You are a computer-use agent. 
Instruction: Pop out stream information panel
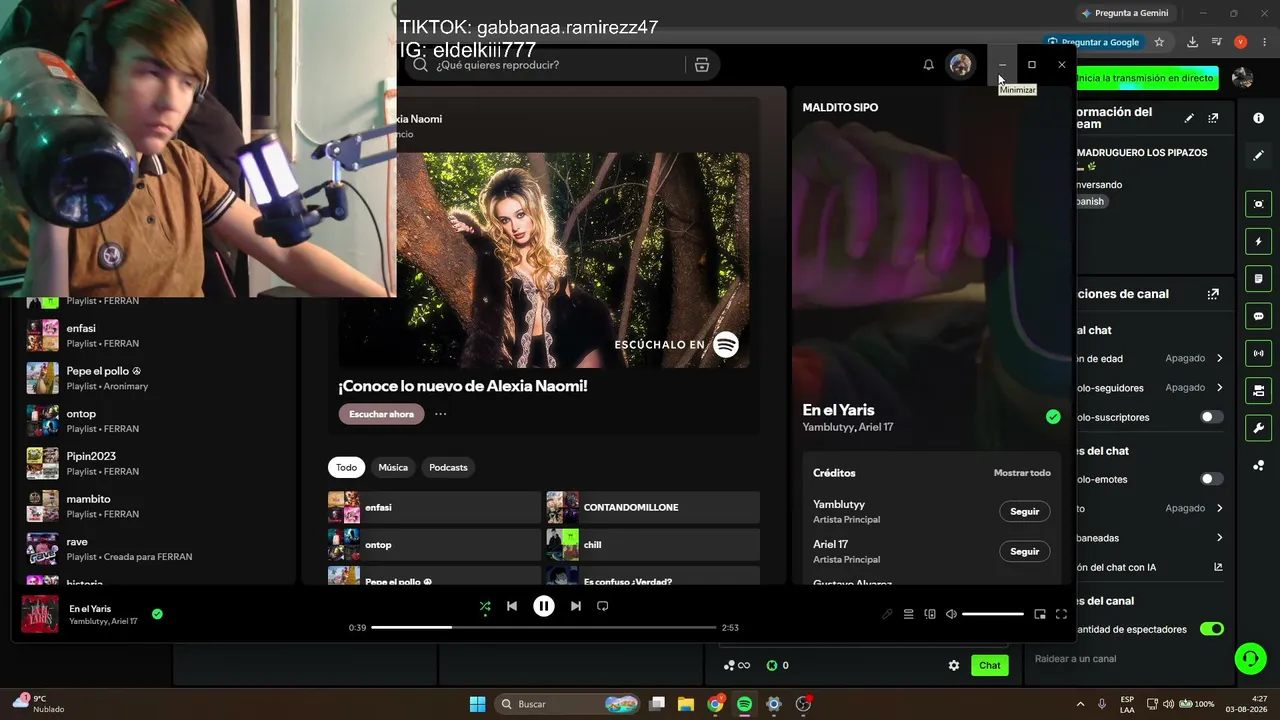(x=1213, y=118)
